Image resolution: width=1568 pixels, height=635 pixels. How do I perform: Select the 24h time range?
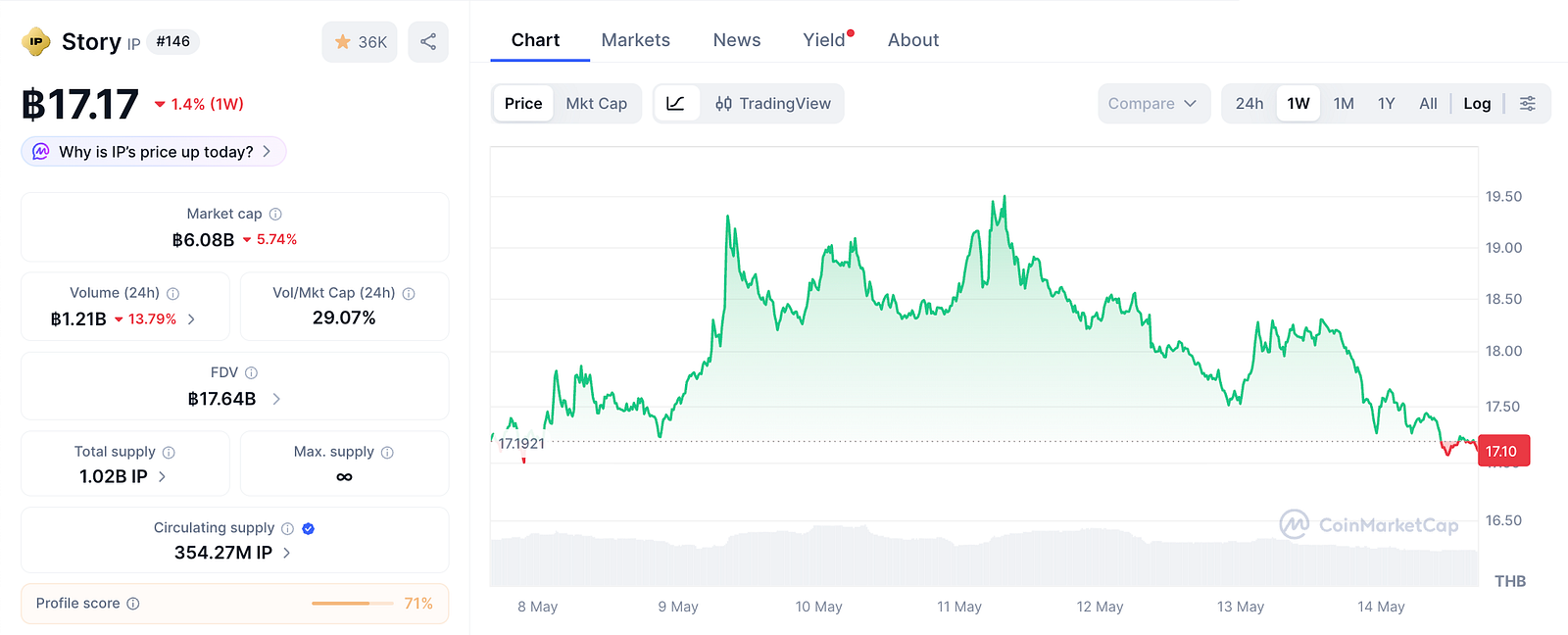point(1249,104)
